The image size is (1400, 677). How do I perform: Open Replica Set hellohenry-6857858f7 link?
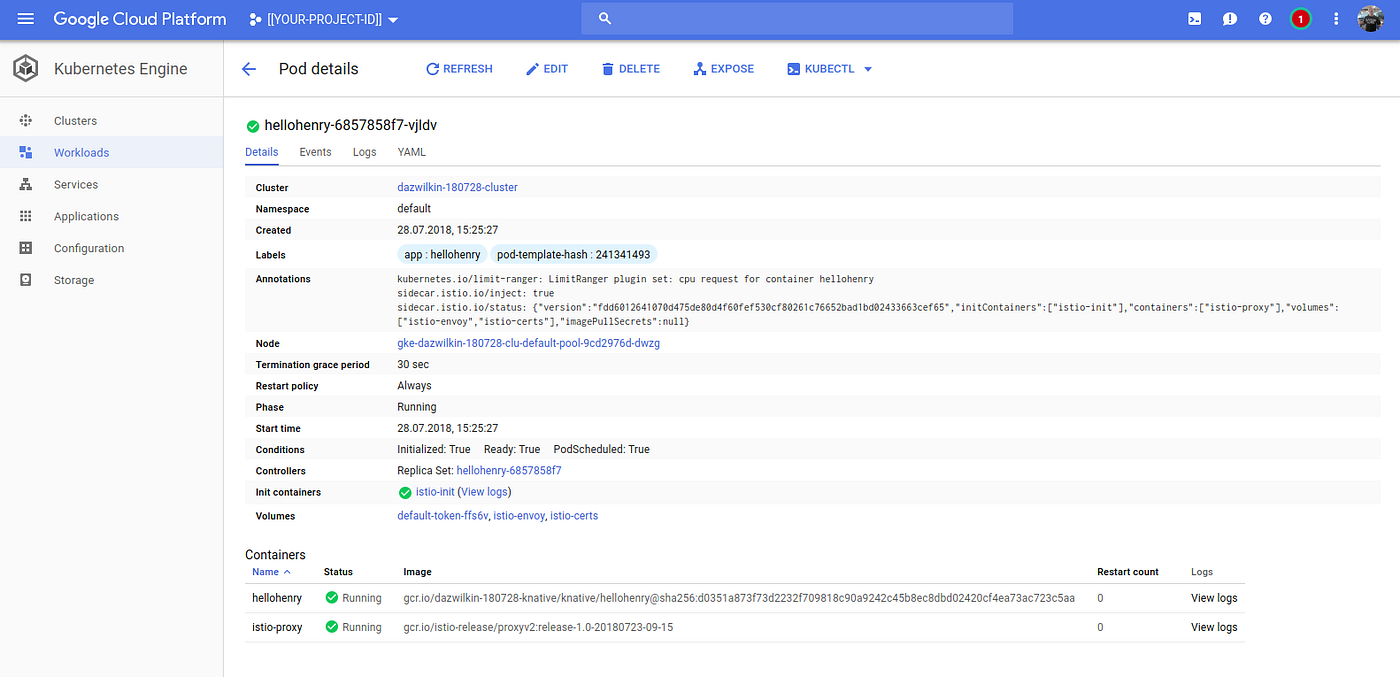(509, 471)
